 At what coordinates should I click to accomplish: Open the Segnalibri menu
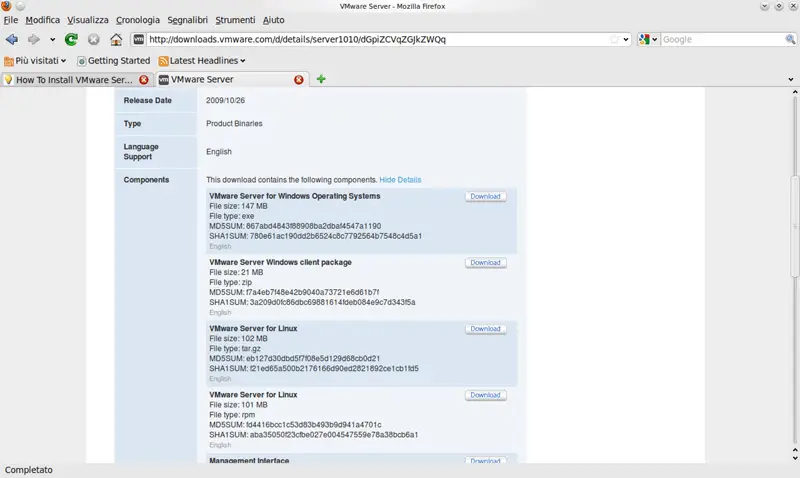coord(187,20)
